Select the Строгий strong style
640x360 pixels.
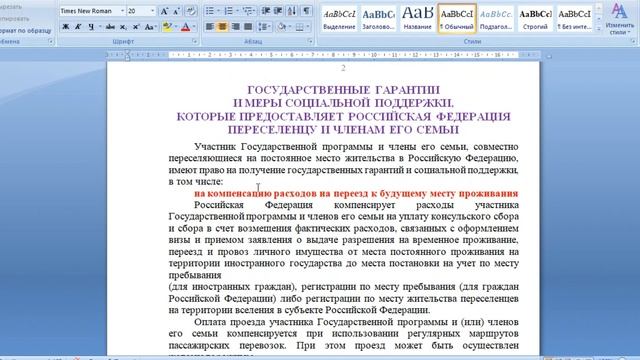tap(535, 19)
